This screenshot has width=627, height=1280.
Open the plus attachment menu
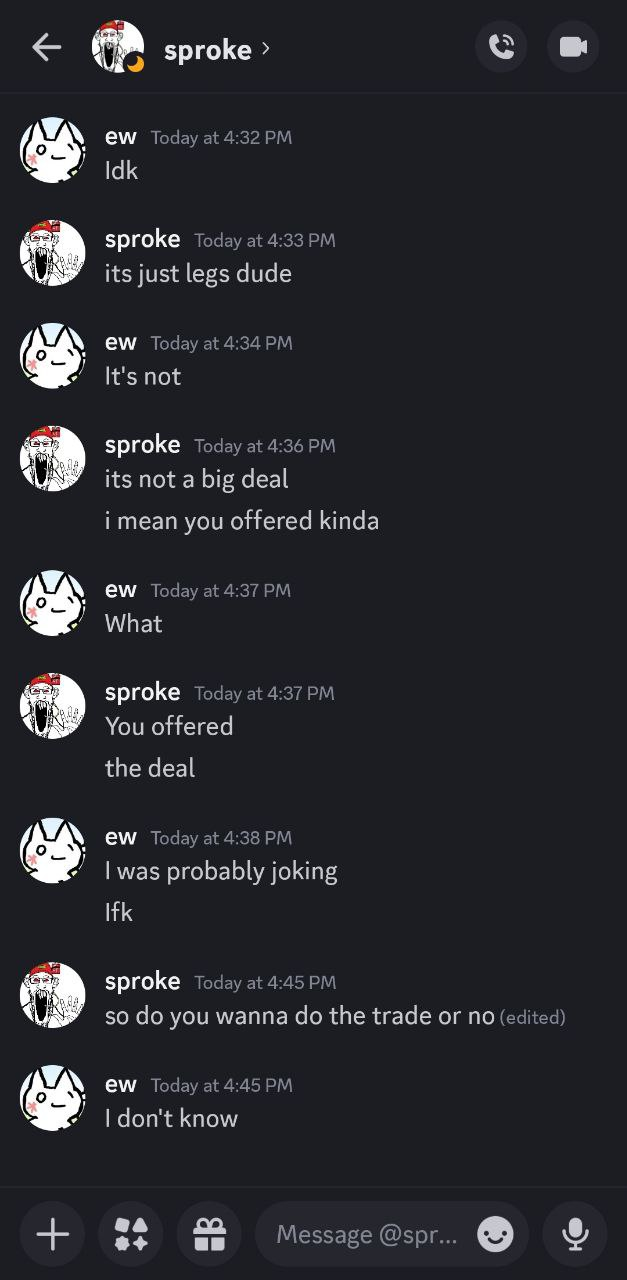[x=53, y=1235]
